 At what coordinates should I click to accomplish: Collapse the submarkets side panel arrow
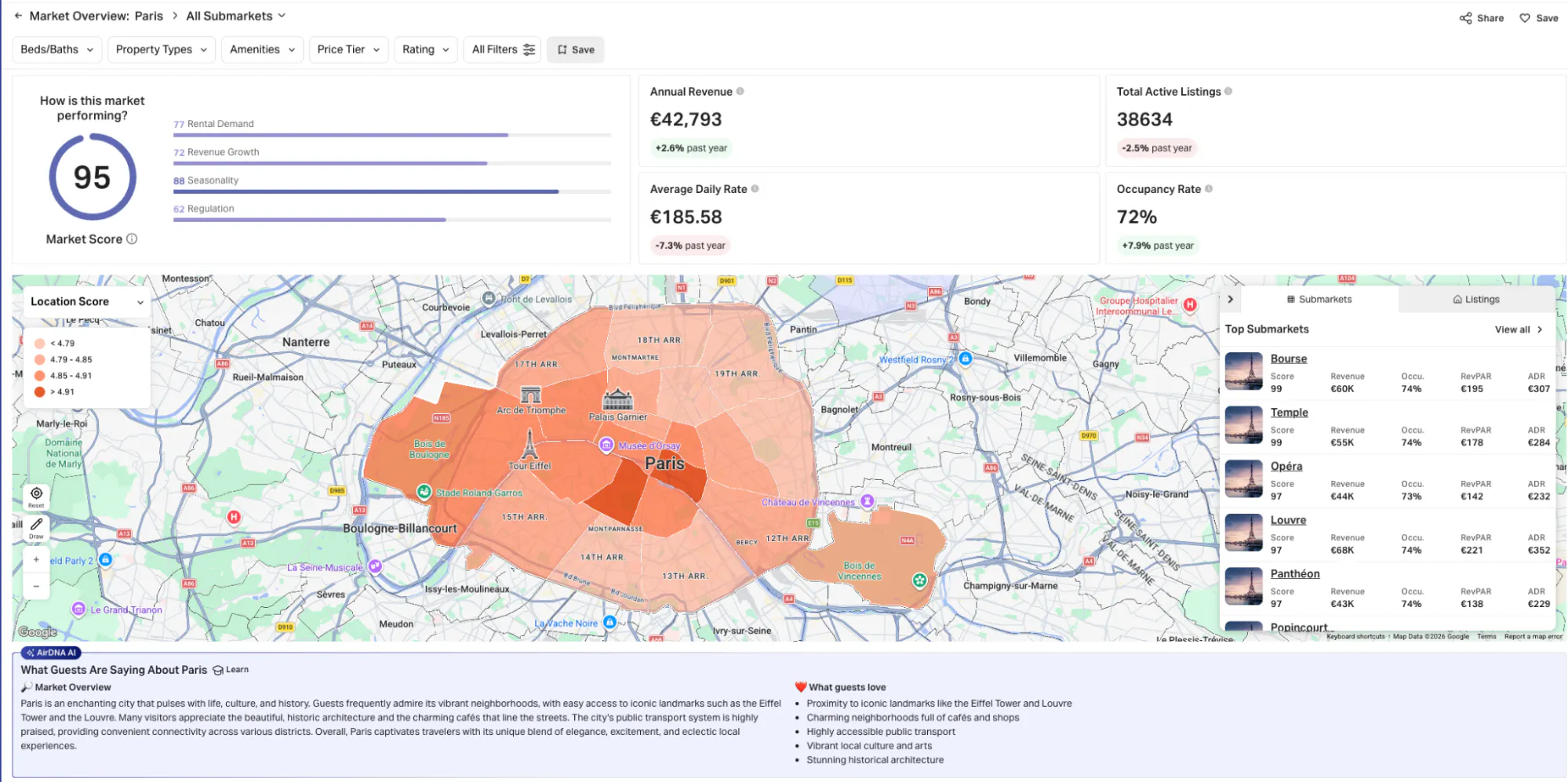point(1230,300)
